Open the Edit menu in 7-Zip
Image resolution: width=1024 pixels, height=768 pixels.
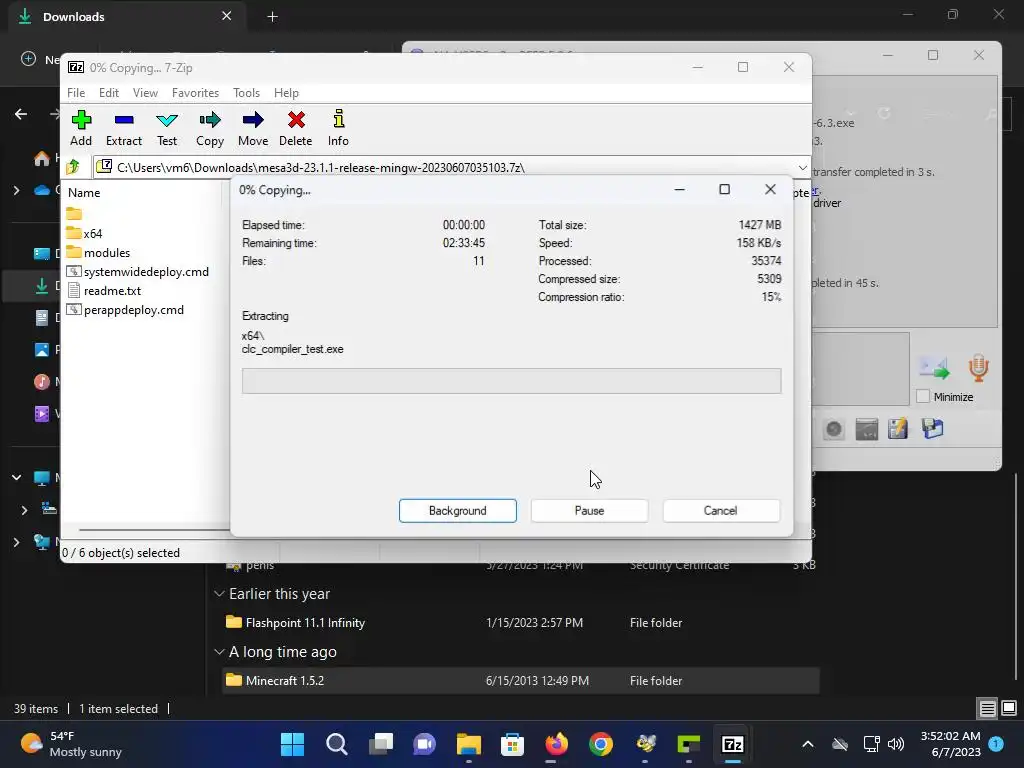click(108, 93)
